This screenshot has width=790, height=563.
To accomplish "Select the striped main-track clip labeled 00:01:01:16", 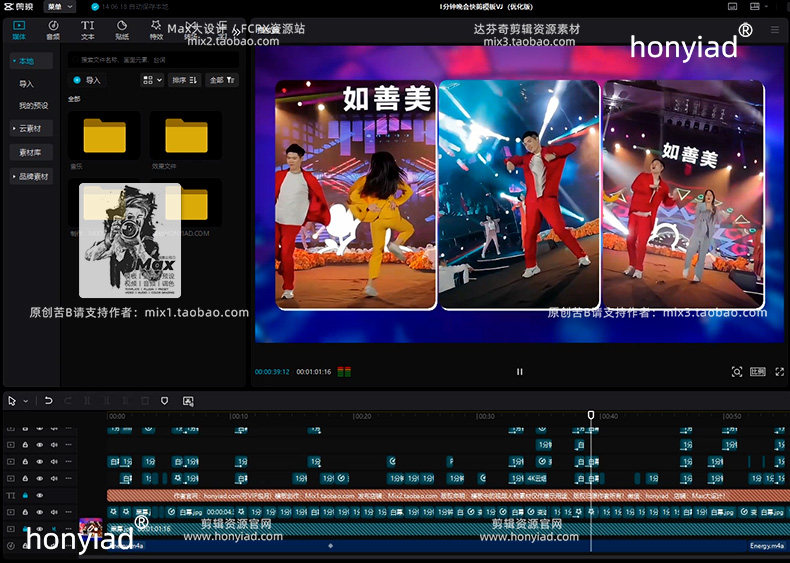I will tap(448, 529).
